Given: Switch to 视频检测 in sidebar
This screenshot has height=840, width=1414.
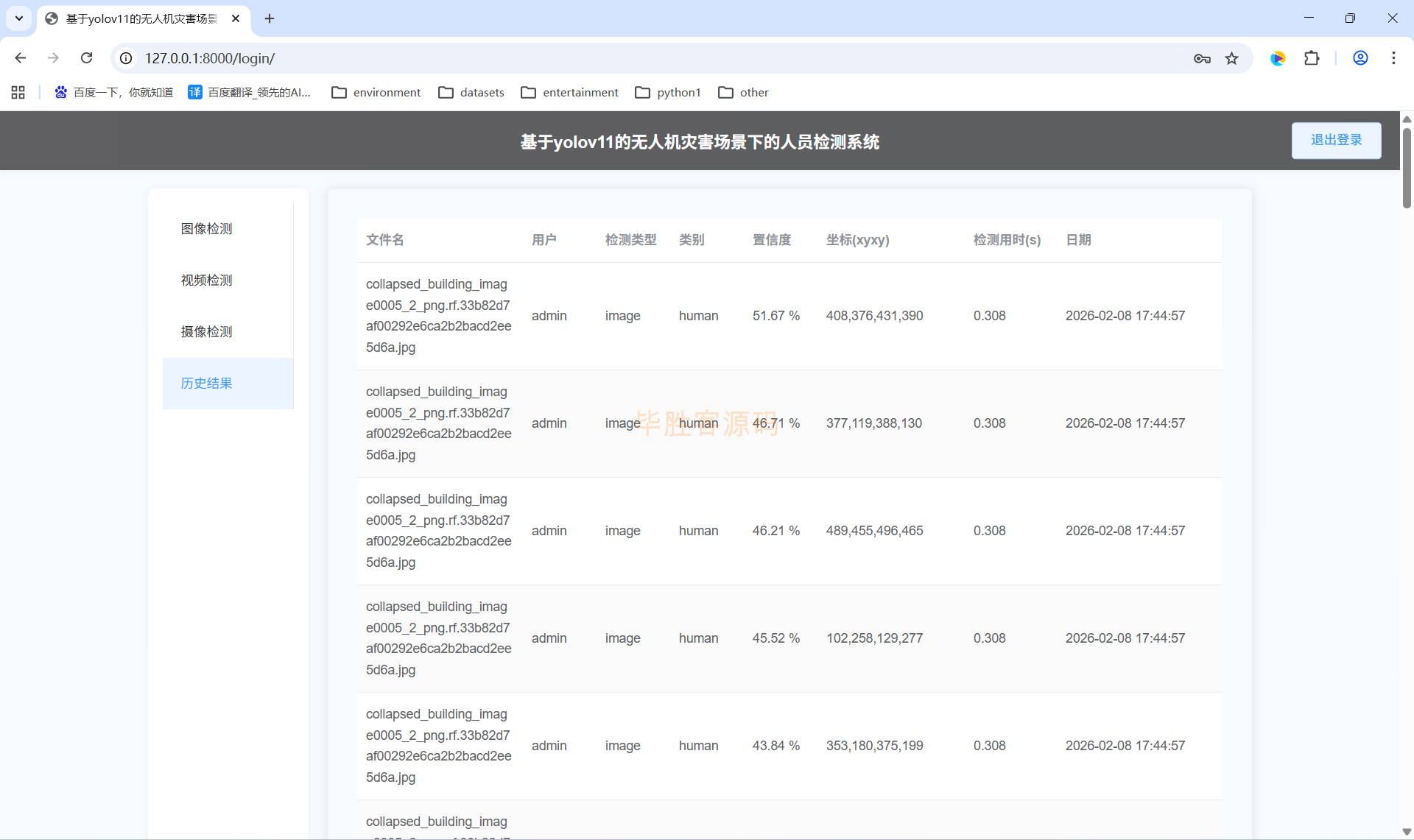Looking at the screenshot, I should coord(207,280).
